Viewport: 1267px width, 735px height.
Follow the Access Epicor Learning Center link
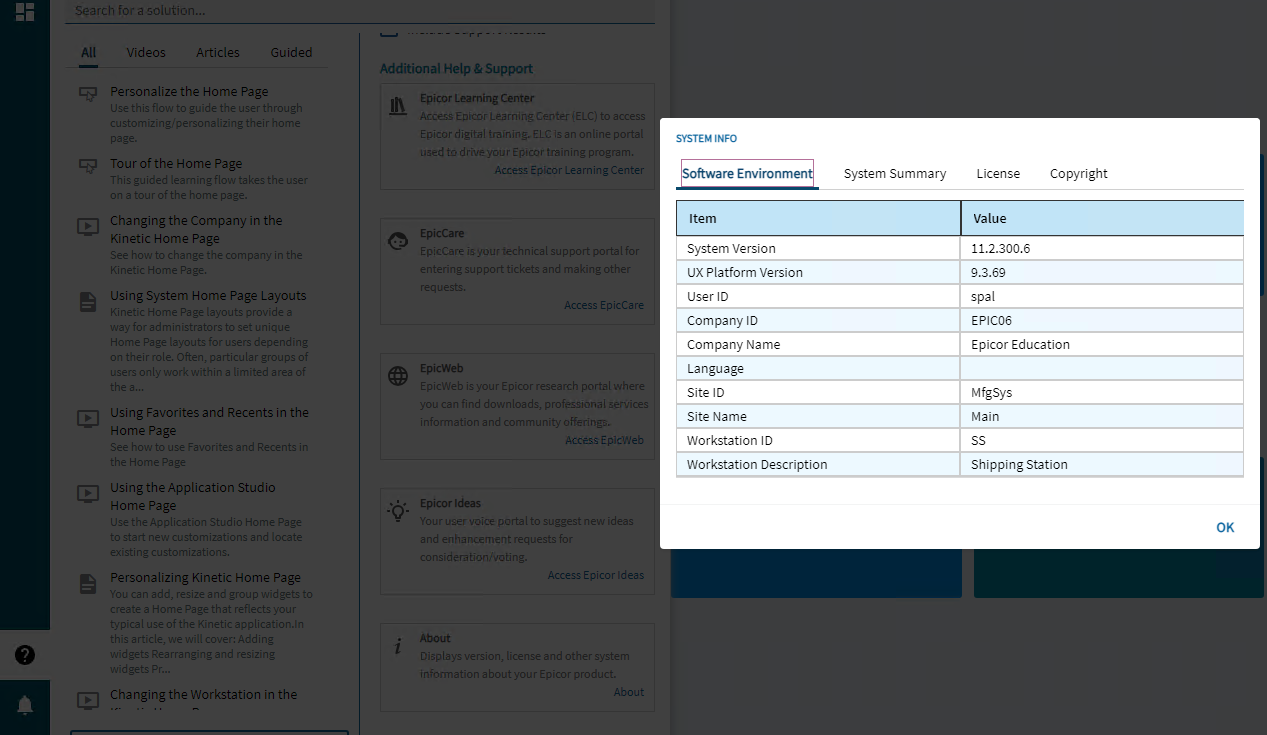pos(569,170)
